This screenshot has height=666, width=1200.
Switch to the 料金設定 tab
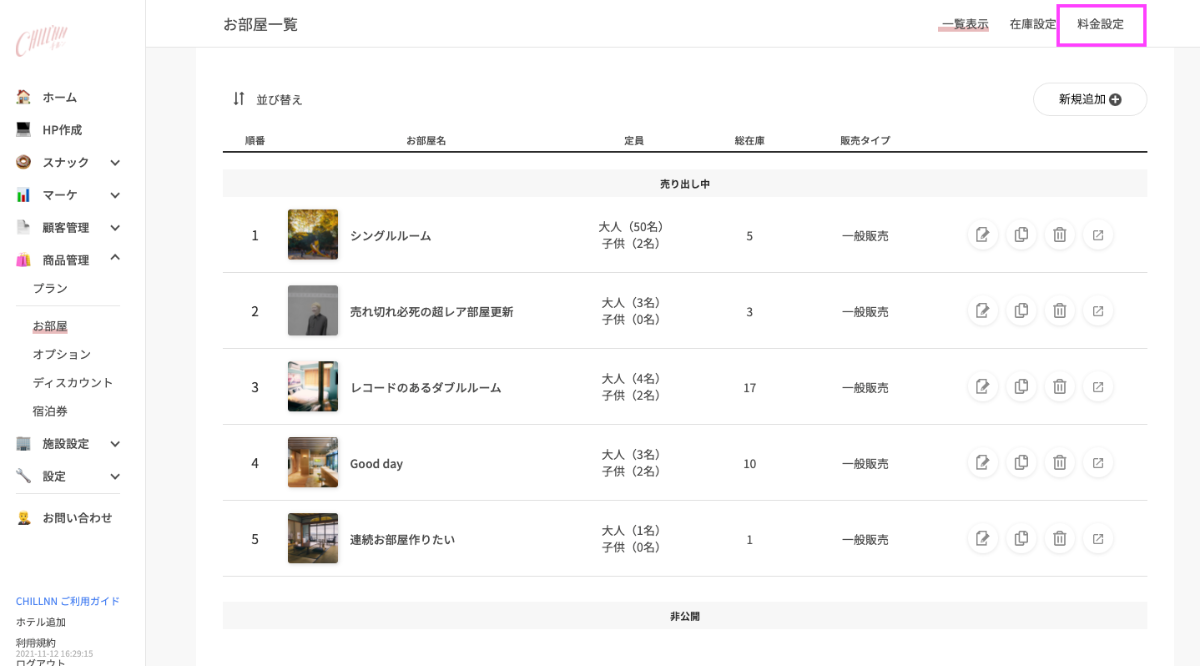1100,24
